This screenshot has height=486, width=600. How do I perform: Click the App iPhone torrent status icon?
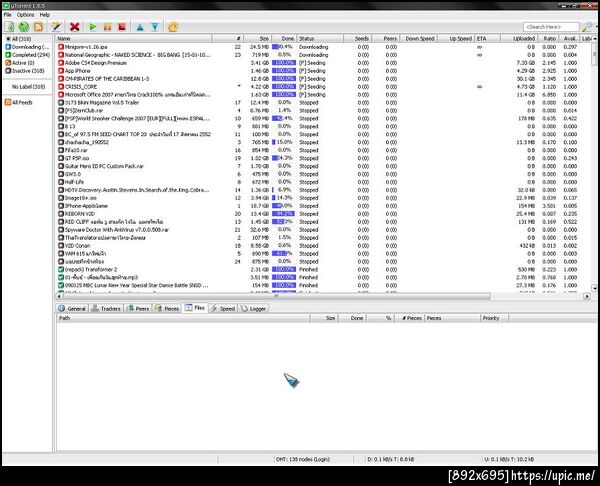pyautogui.click(x=61, y=71)
